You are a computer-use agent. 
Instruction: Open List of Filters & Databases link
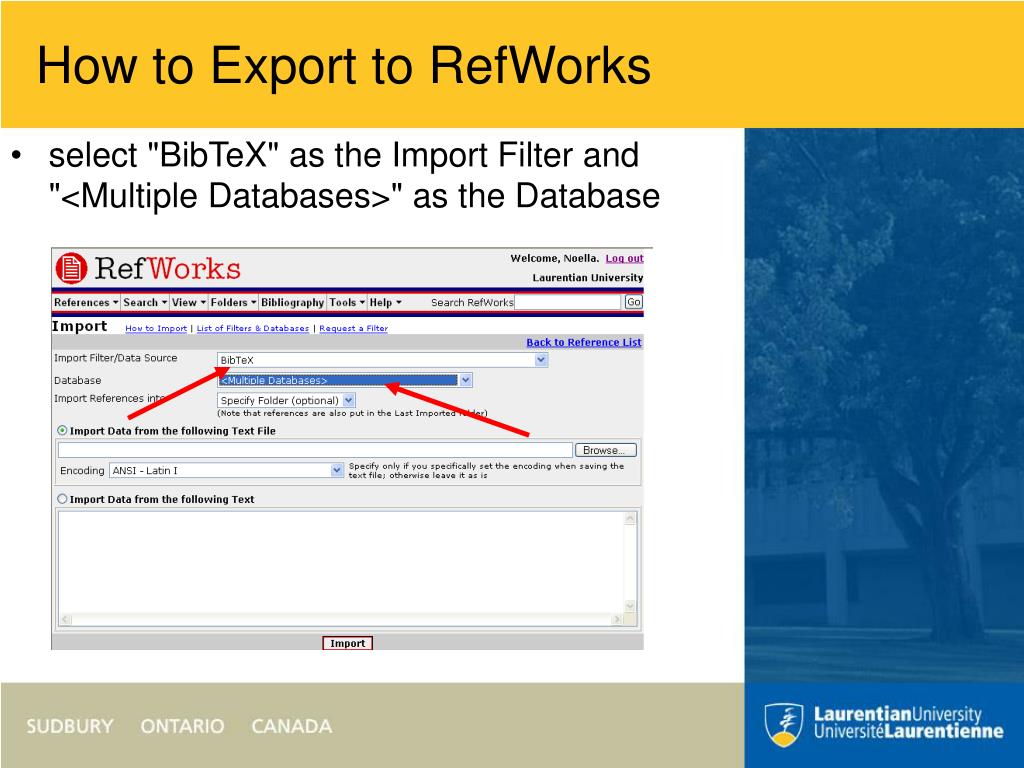click(253, 328)
